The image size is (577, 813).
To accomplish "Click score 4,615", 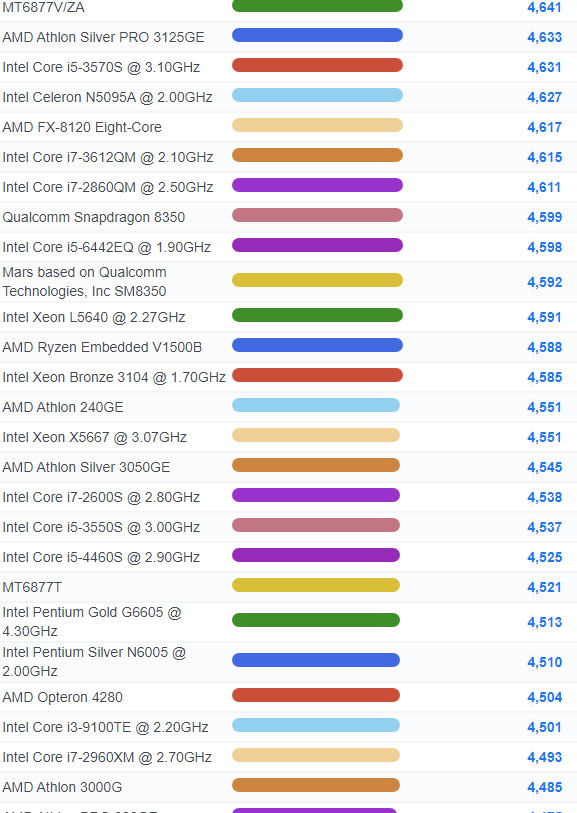I will pos(544,158).
